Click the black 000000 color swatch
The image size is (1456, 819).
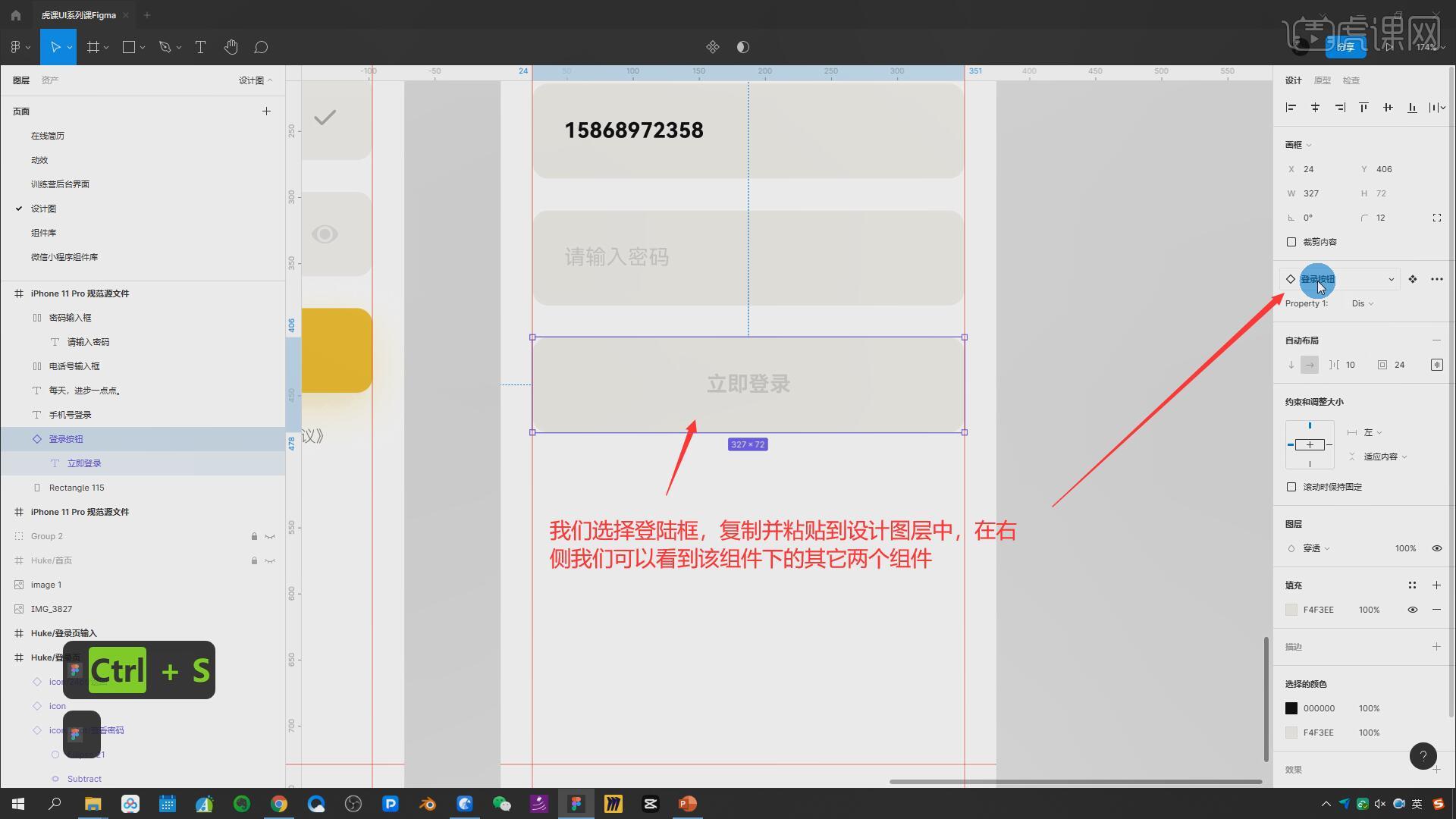click(x=1291, y=708)
